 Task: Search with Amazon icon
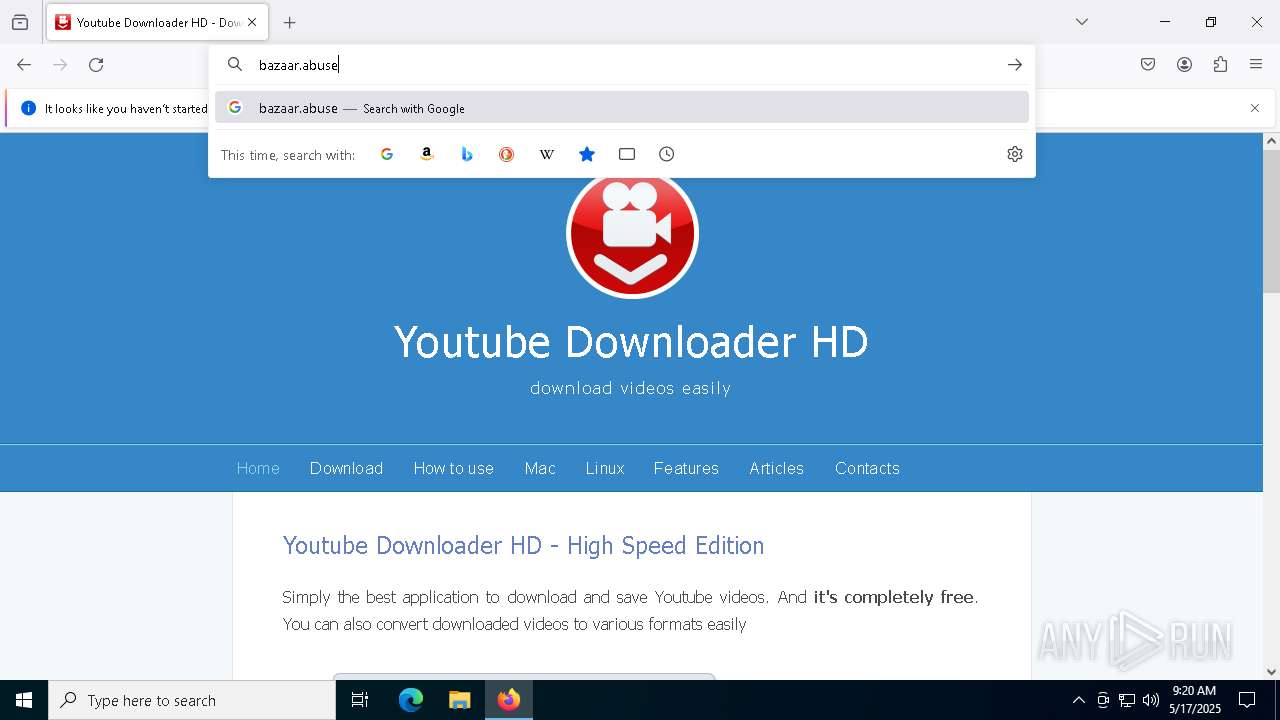427,154
